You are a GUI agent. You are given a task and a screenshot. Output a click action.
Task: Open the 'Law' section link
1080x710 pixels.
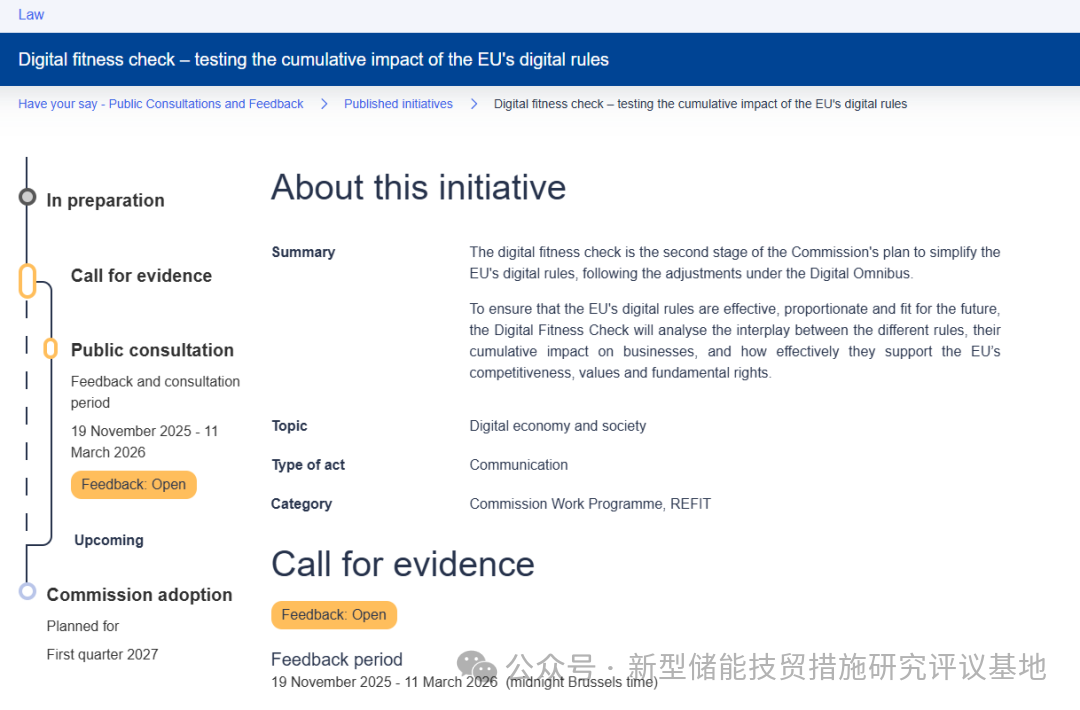[30, 14]
